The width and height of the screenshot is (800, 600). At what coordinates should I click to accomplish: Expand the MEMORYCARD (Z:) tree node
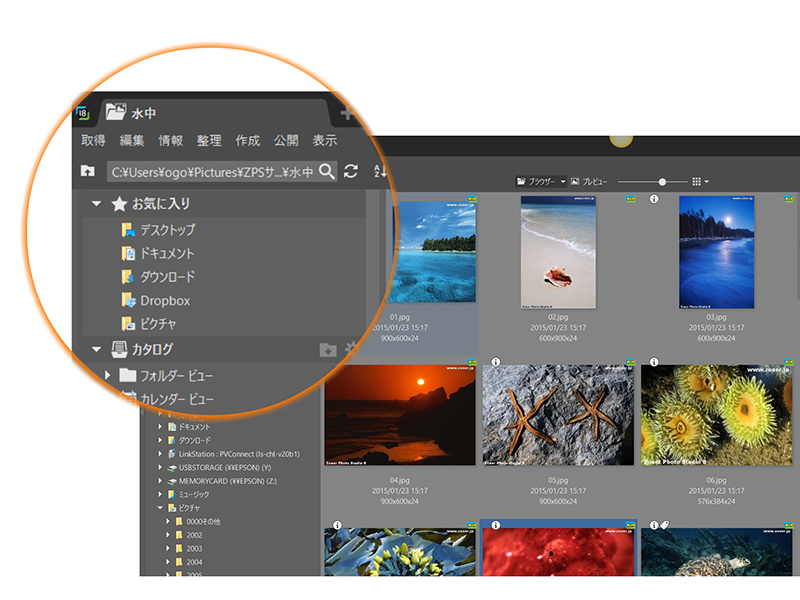[x=160, y=481]
